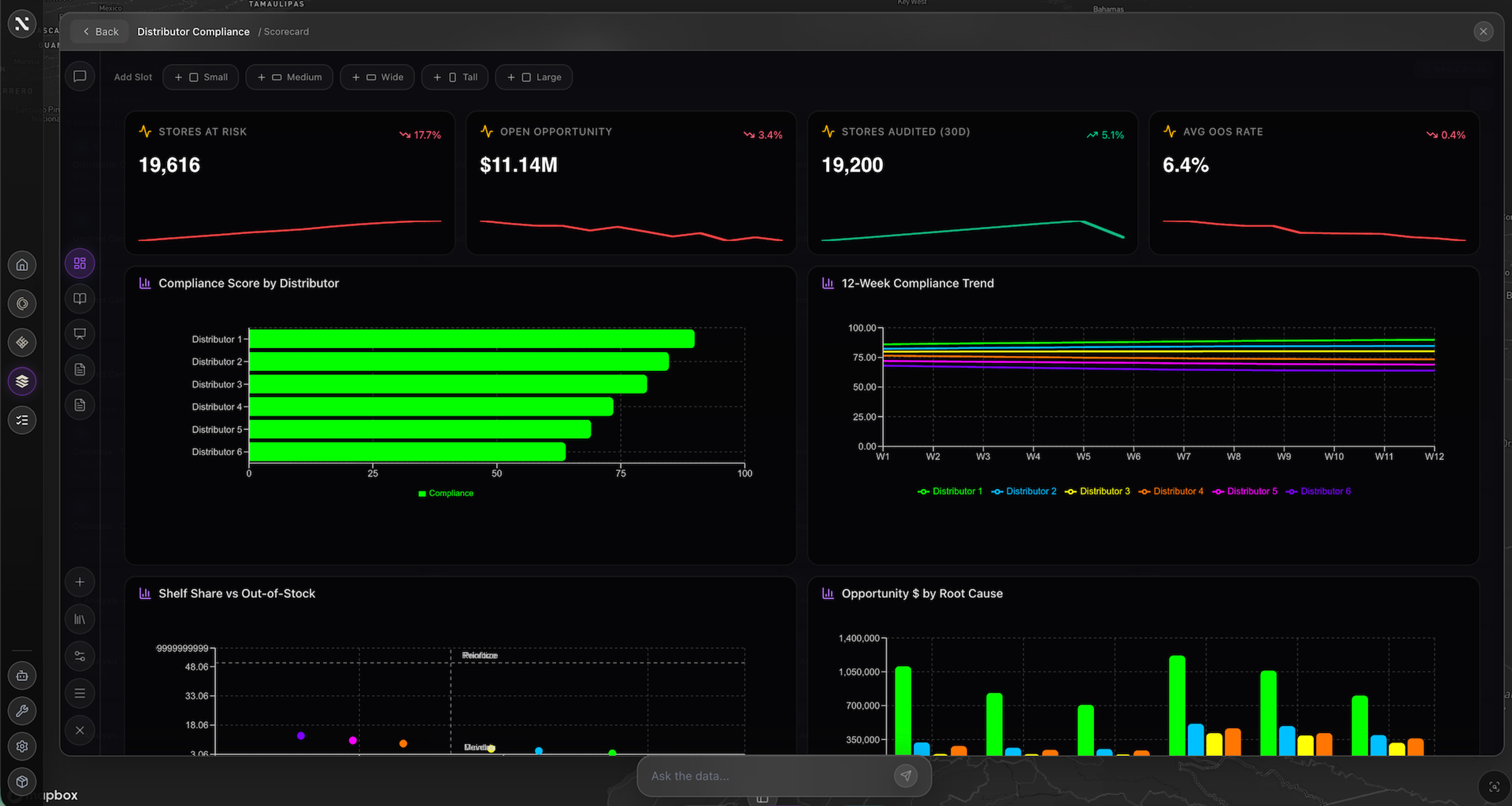Close the Distributor Compliance scorecard panel
This screenshot has height=806, width=1512.
coord(1483,31)
